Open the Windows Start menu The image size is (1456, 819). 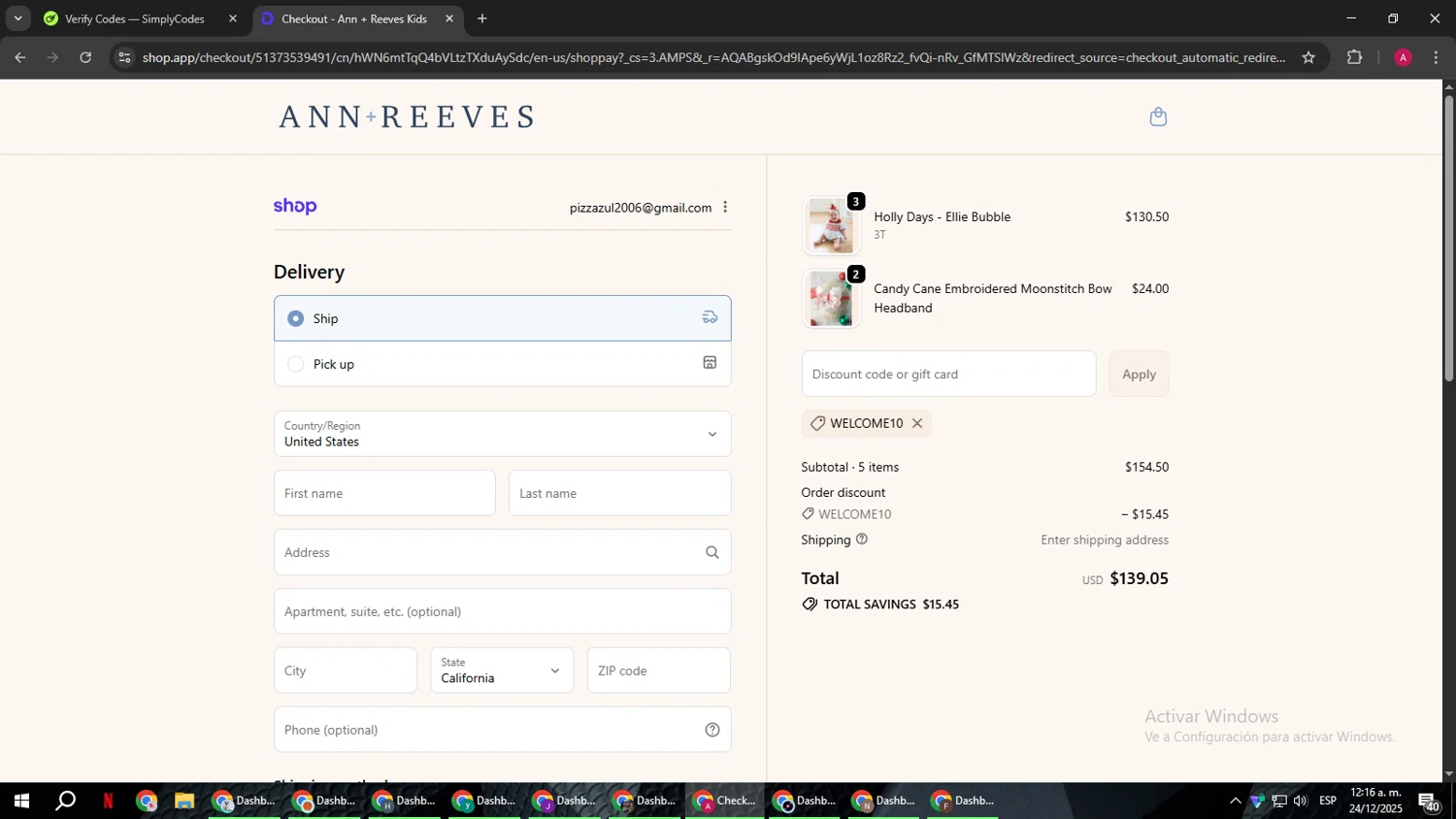pos(21,802)
